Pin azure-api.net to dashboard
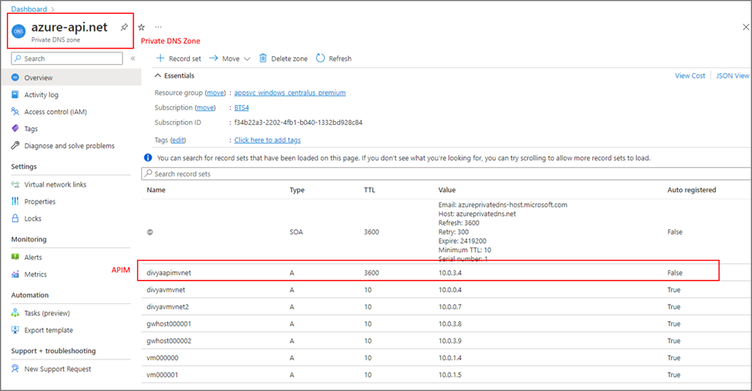This screenshot has height=391, width=752. [x=124, y=27]
